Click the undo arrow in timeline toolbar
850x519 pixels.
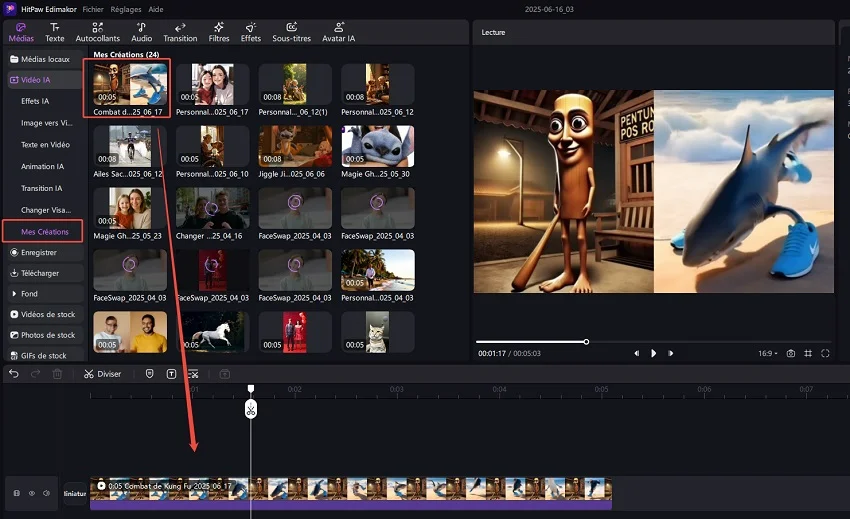point(14,373)
